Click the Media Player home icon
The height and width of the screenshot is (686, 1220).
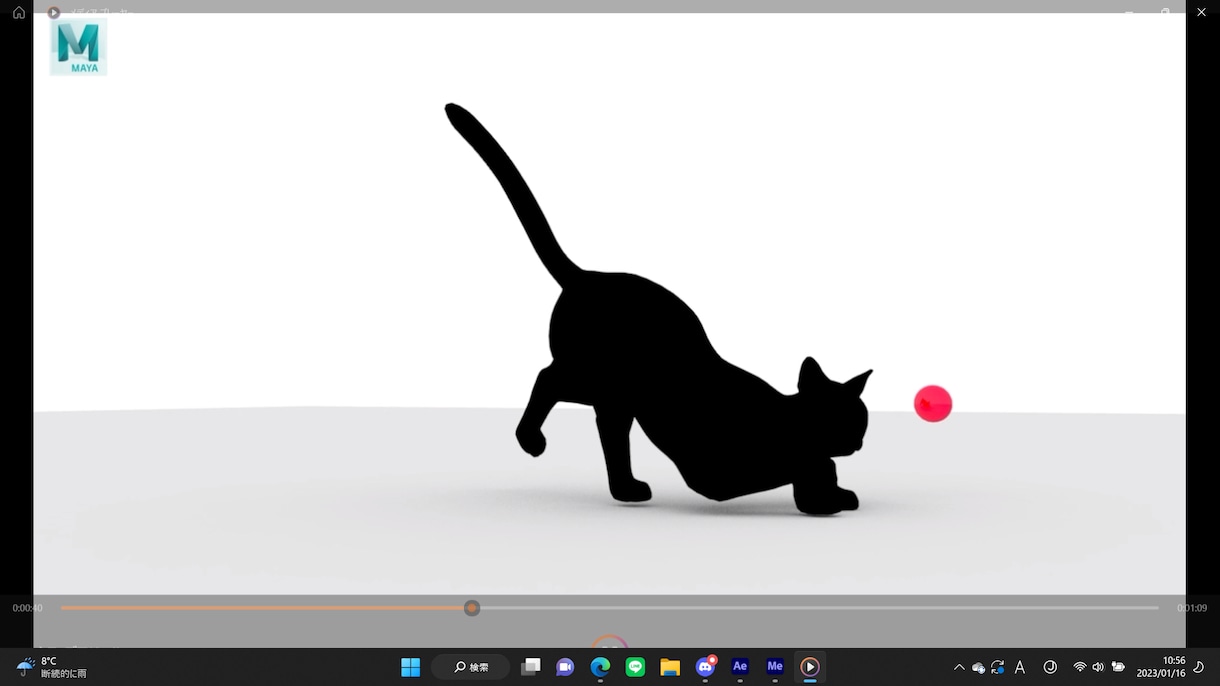[x=18, y=13]
